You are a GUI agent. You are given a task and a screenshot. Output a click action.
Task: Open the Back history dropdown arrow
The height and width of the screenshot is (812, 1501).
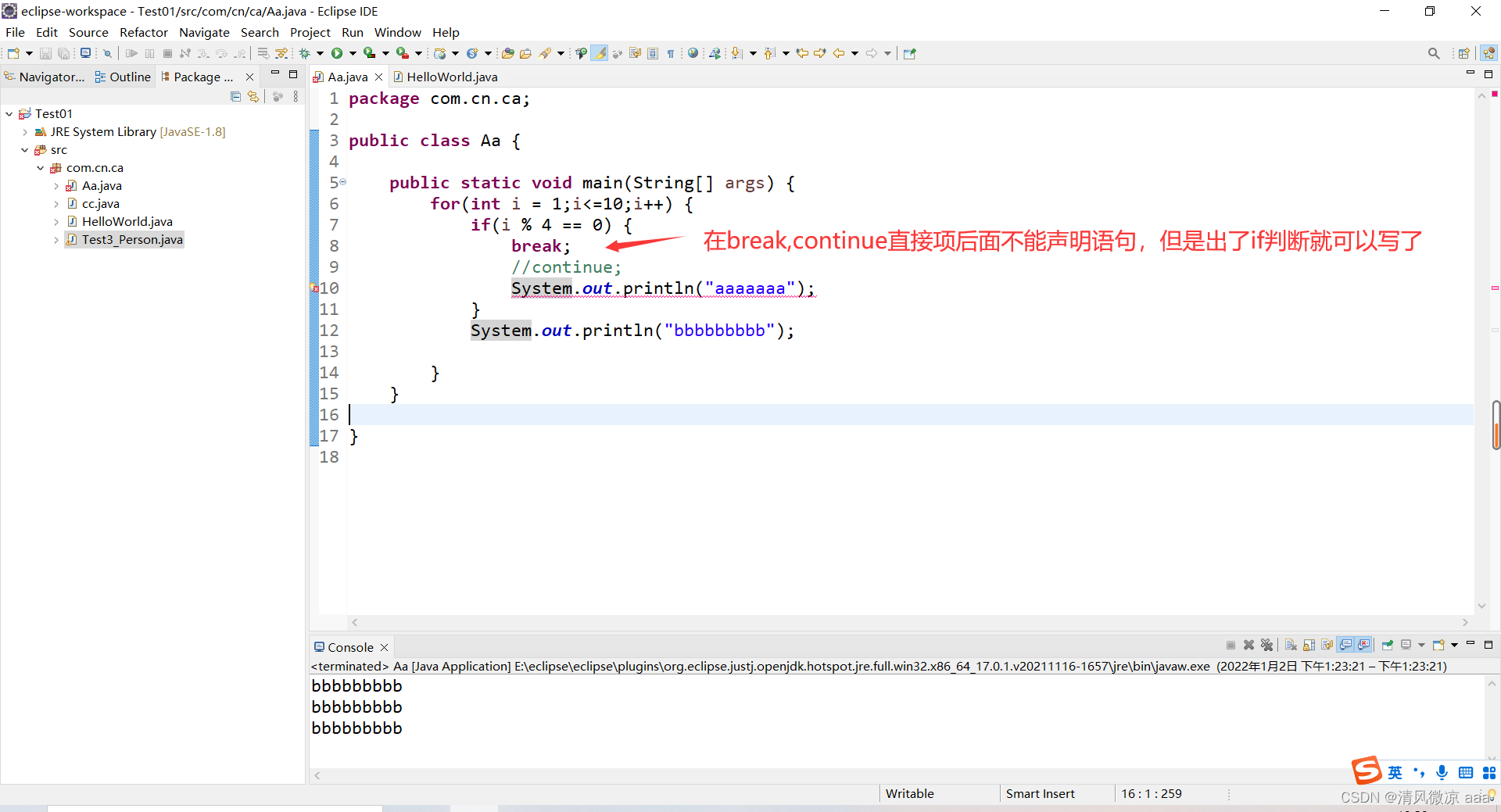click(x=854, y=53)
